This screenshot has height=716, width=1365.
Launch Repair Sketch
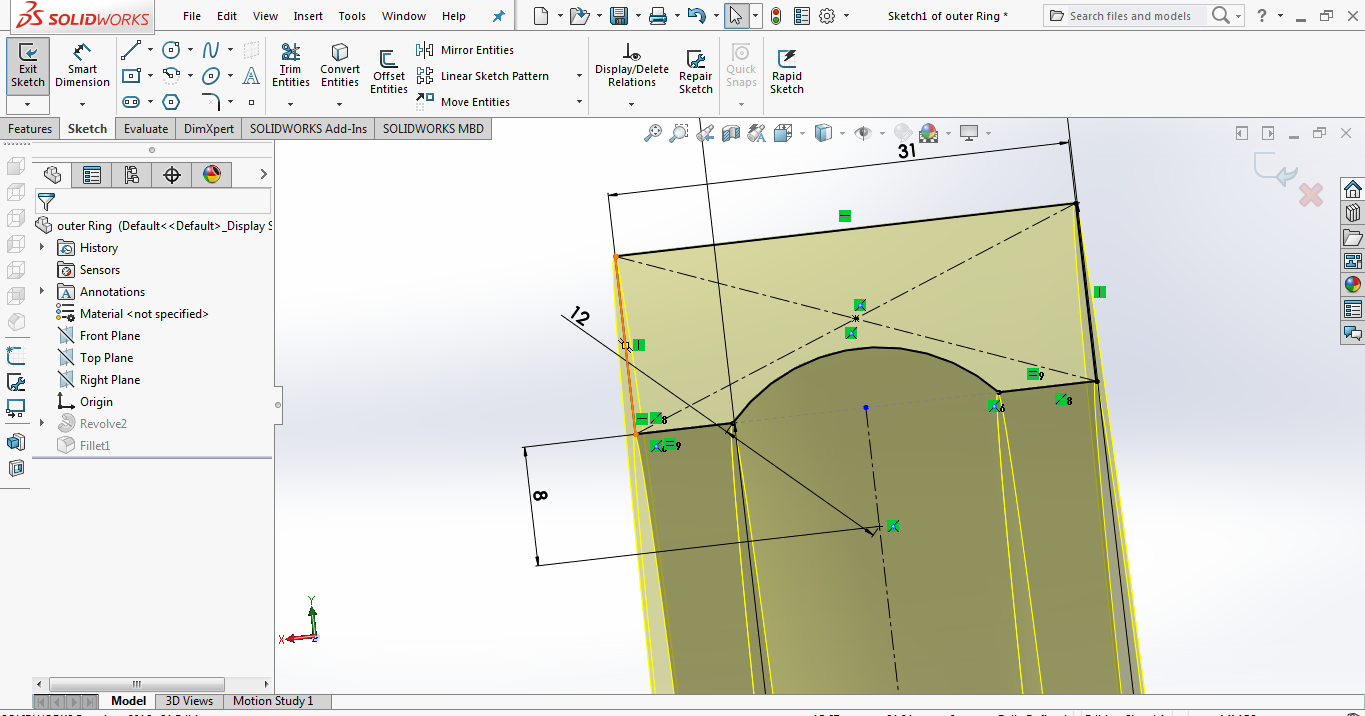pos(696,72)
